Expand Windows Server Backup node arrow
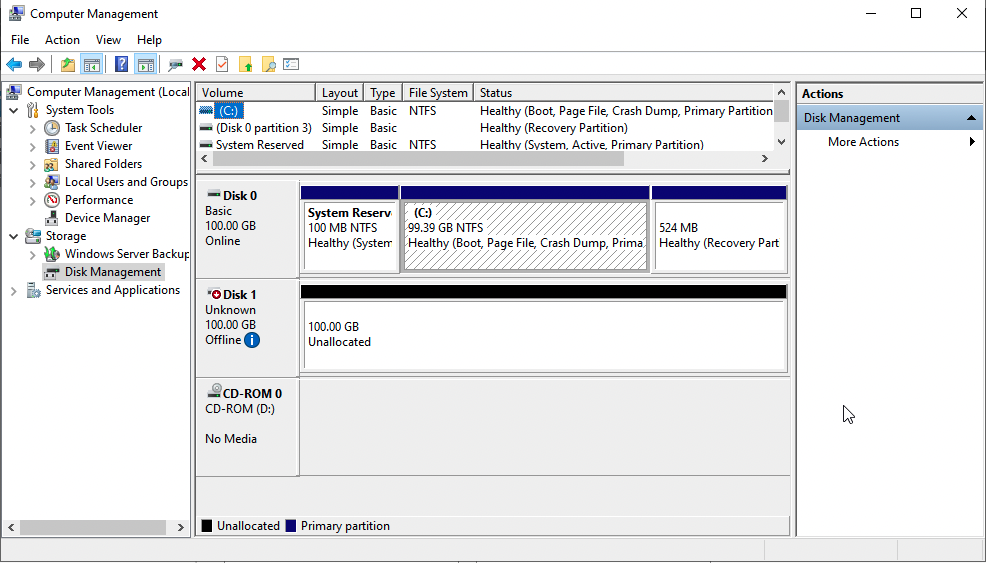The width and height of the screenshot is (986, 563). pos(33,255)
